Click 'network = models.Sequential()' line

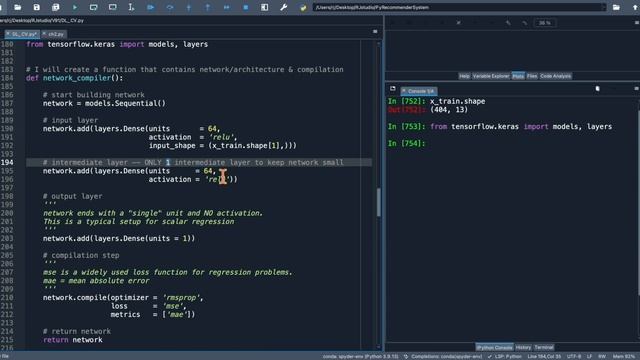click(104, 103)
